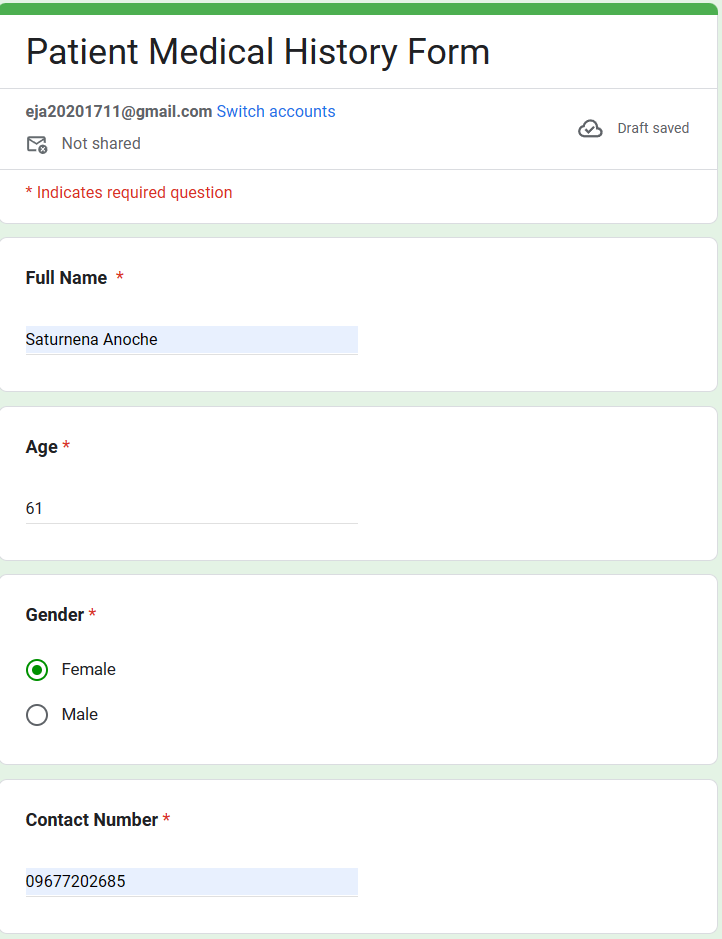
Task: Click the red asterisk beside Full Name
Action: click(x=120, y=277)
